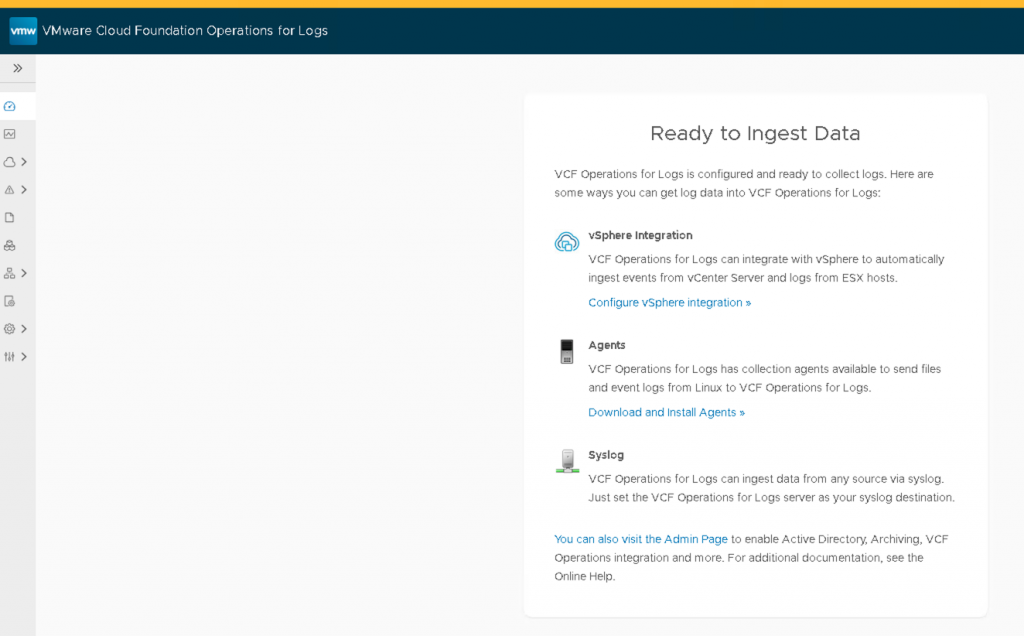
Task: Select the hierarchy tree icon in sidebar
Action: coord(10,273)
